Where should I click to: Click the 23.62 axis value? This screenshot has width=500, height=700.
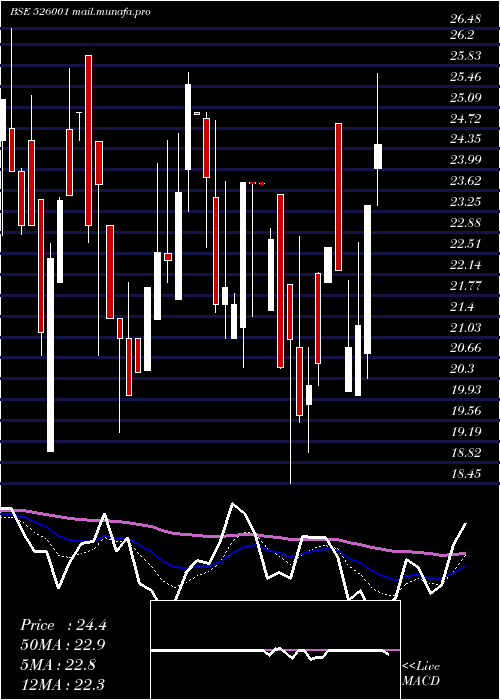466,181
